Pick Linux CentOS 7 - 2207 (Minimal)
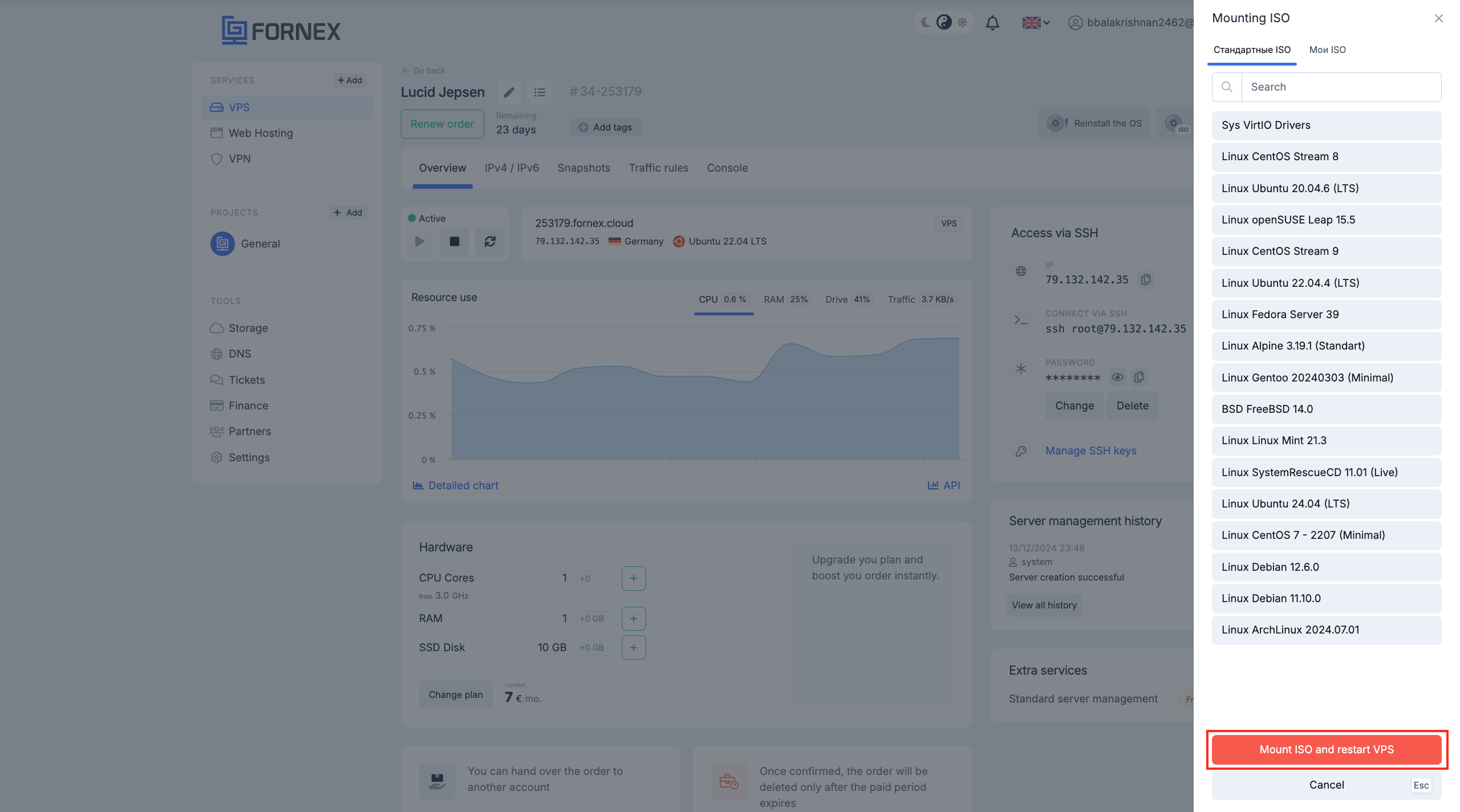 pos(1327,535)
